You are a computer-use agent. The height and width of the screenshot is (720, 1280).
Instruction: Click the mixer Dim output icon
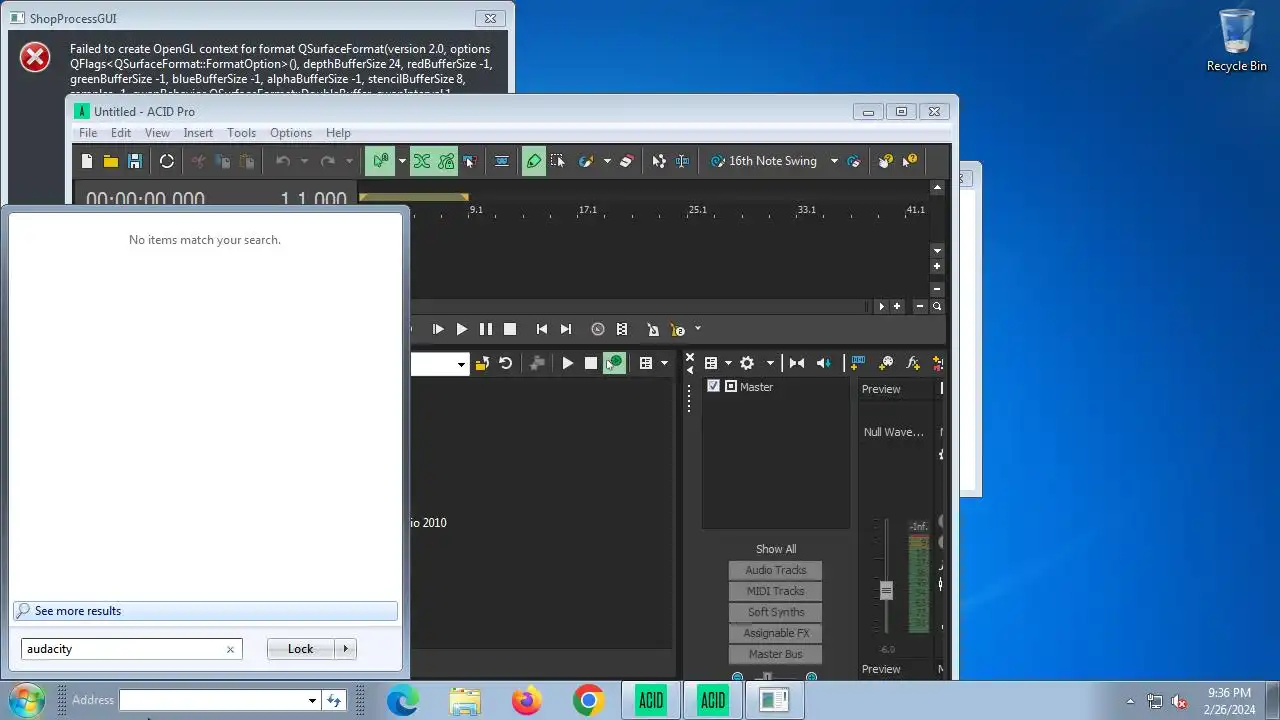(x=823, y=363)
